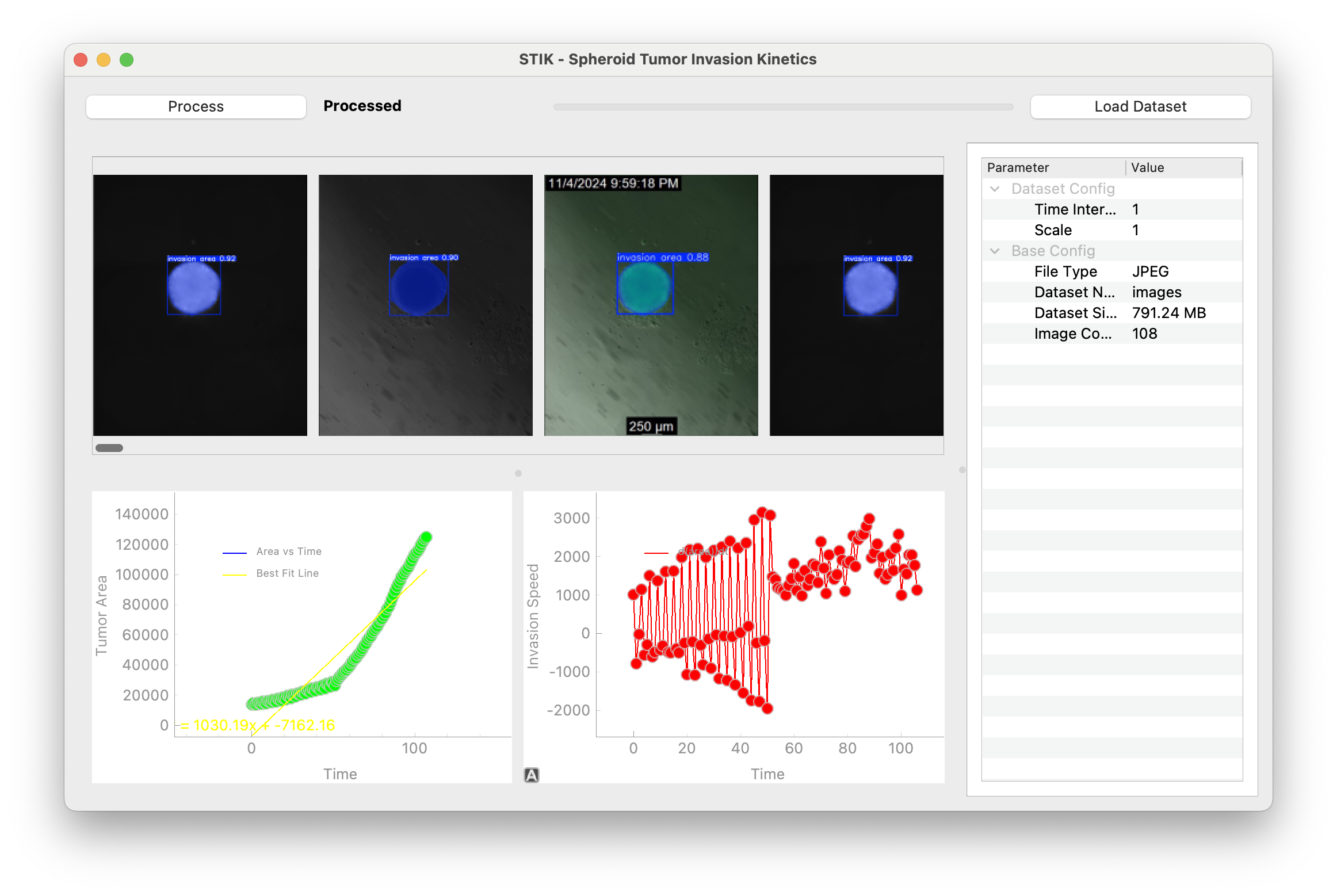The height and width of the screenshot is (896, 1337).
Task: Select the File Type row
Action: click(x=1065, y=271)
